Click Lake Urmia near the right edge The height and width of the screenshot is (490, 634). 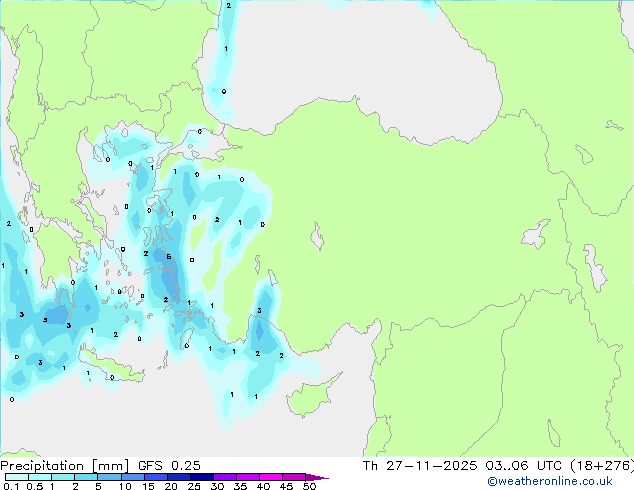[595, 267]
